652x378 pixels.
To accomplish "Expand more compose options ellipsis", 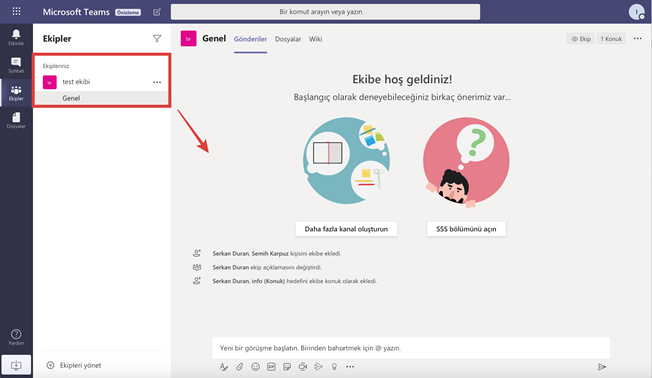I will pyautogui.click(x=350, y=367).
